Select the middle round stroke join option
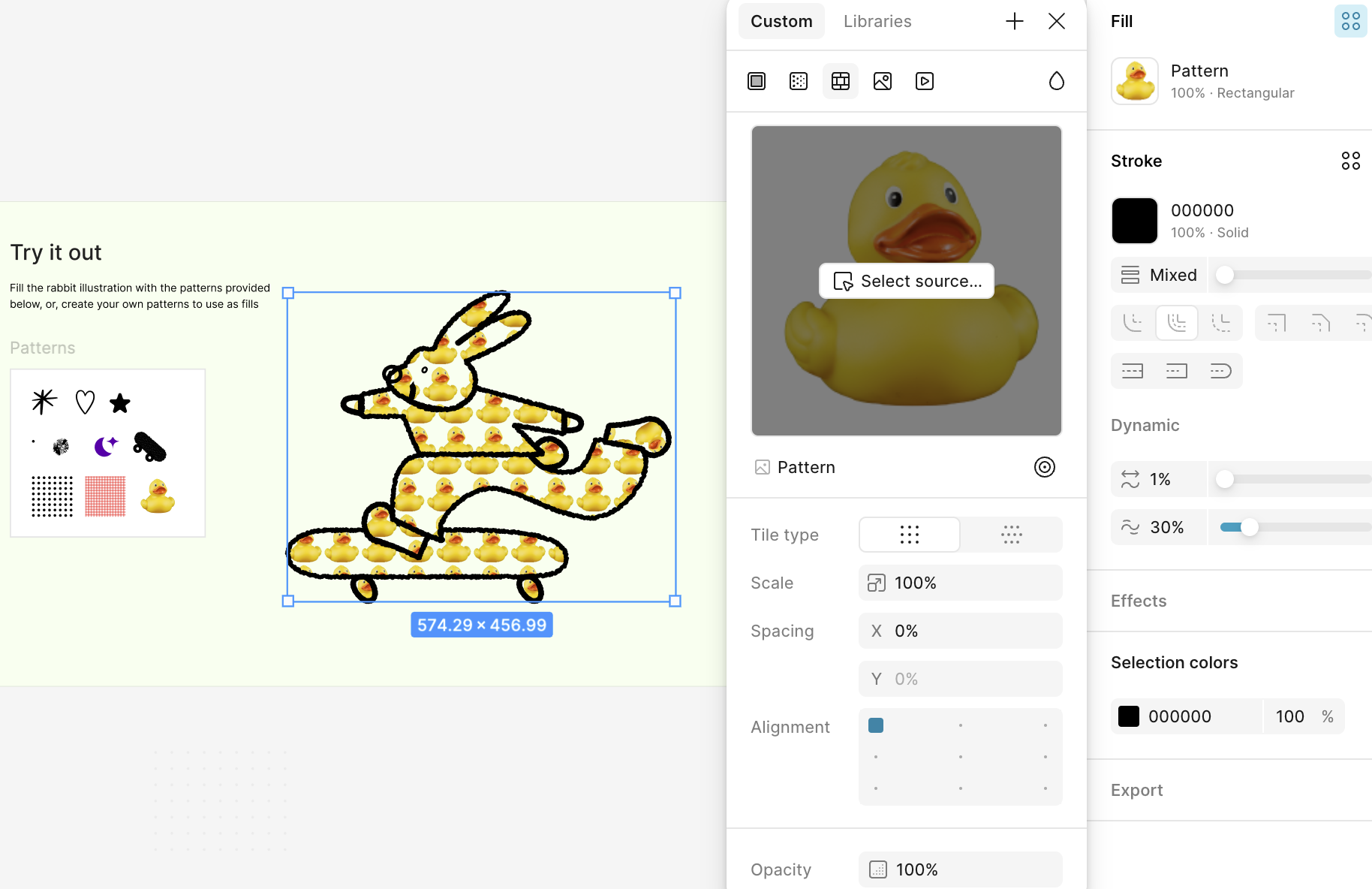 click(1177, 323)
